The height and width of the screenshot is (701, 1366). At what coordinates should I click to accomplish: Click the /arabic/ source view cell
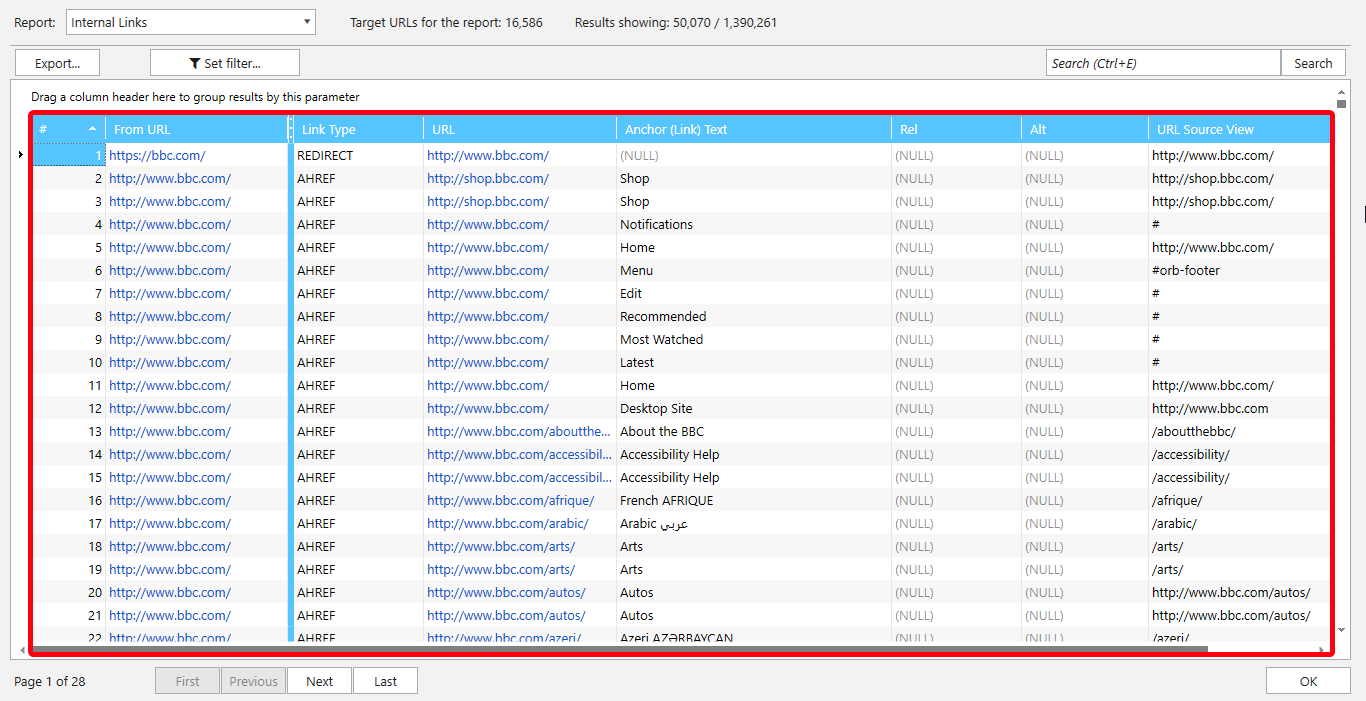[1239, 523]
